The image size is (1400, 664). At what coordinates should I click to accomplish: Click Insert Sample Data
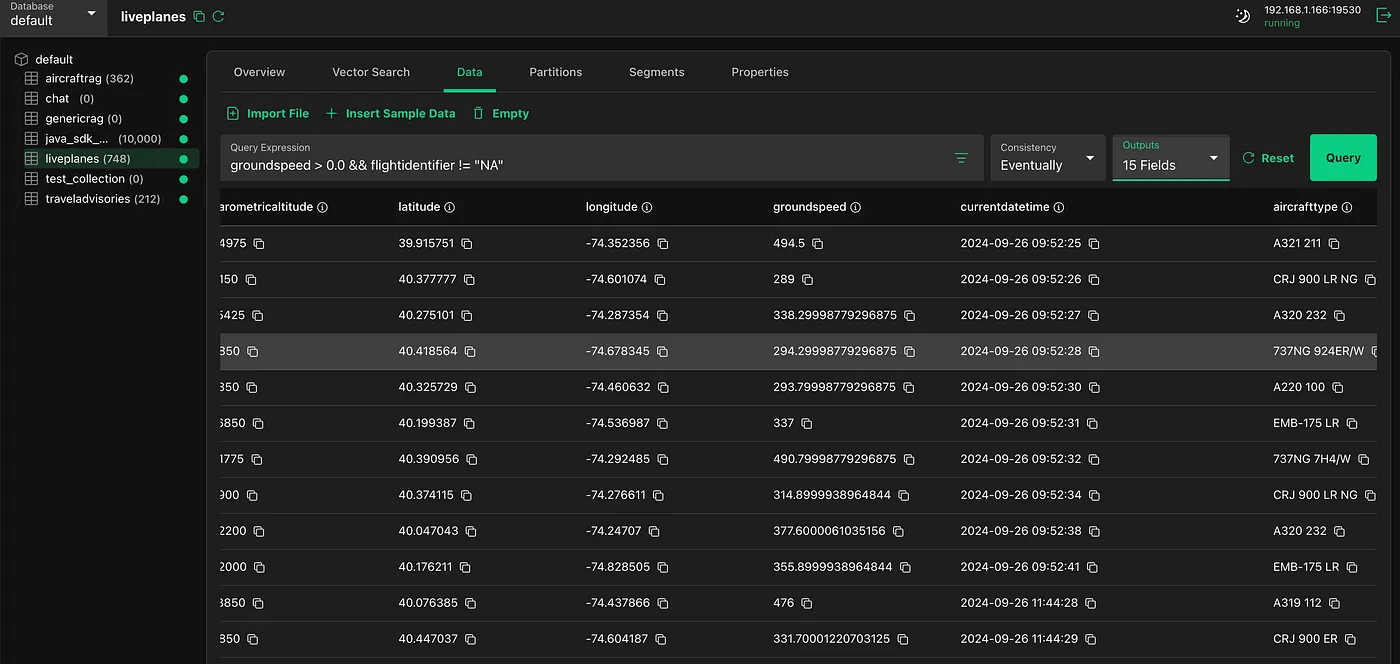(390, 114)
